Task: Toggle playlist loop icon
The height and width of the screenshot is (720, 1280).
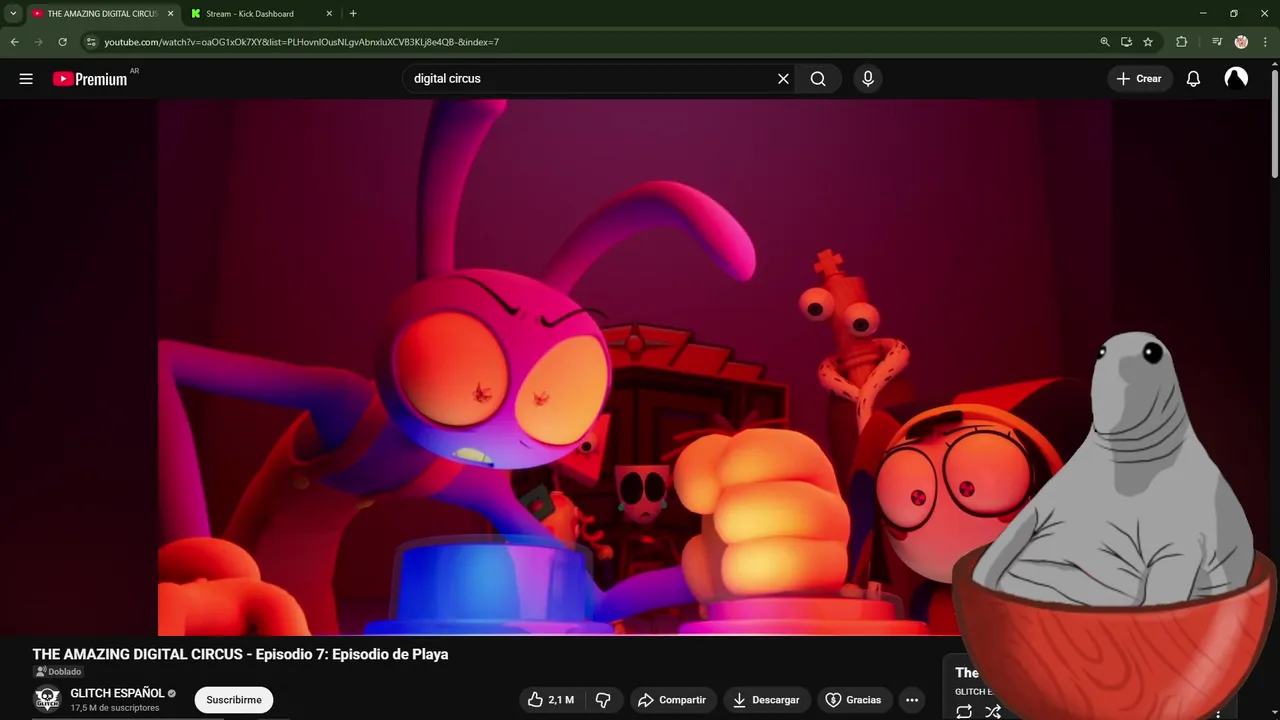Action: (x=964, y=712)
